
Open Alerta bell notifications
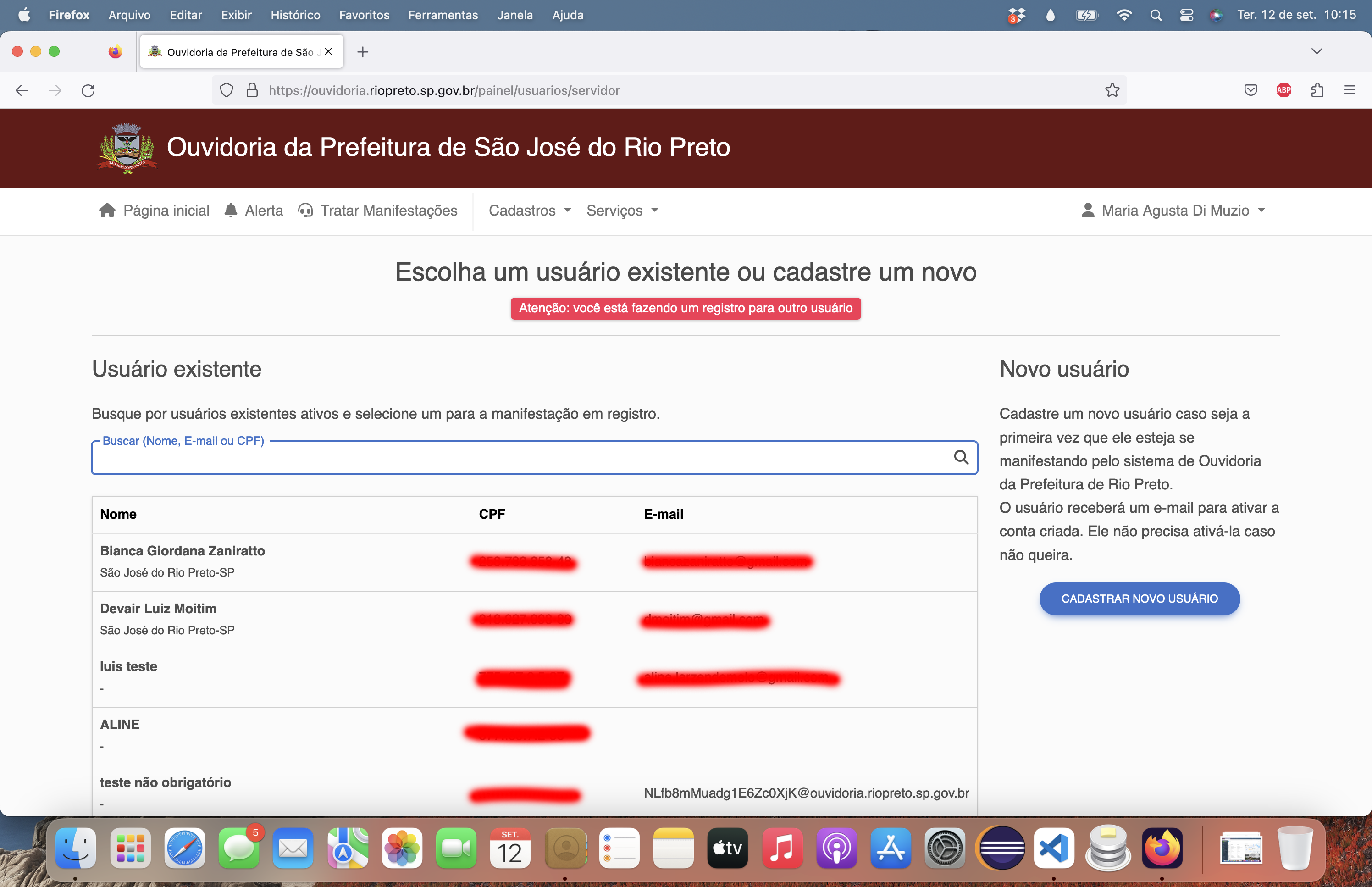[x=231, y=210]
